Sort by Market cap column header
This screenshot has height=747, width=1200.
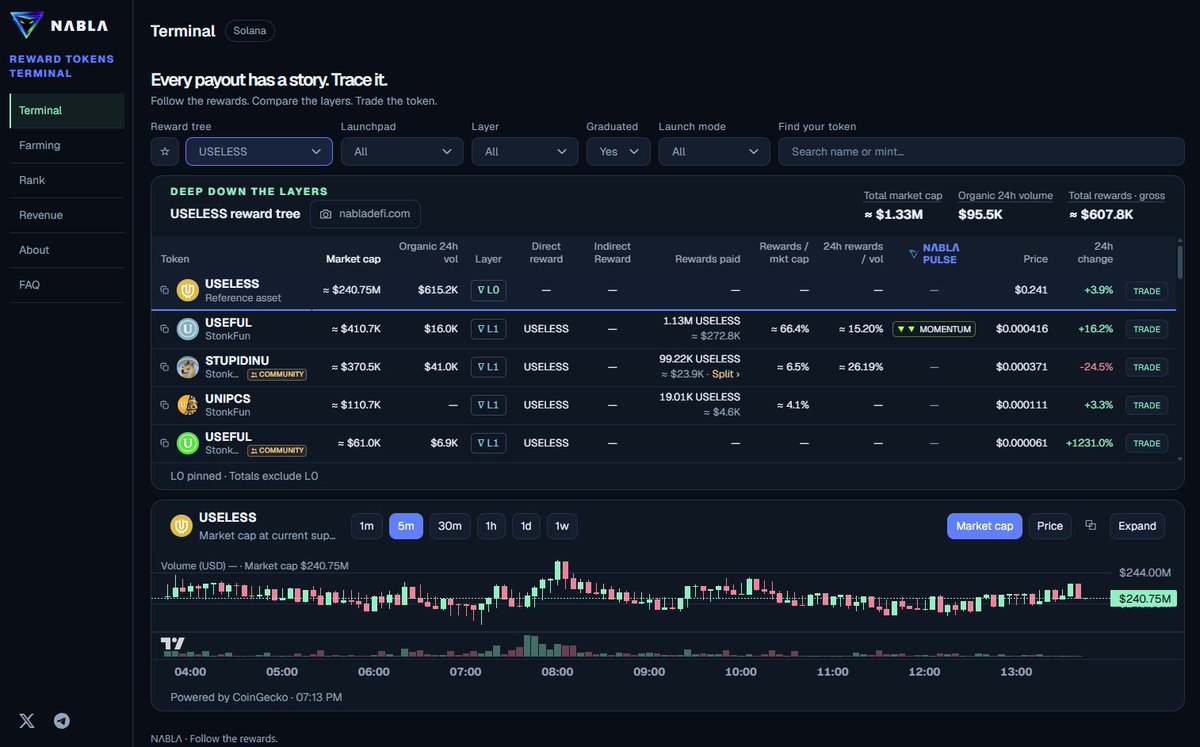353,259
